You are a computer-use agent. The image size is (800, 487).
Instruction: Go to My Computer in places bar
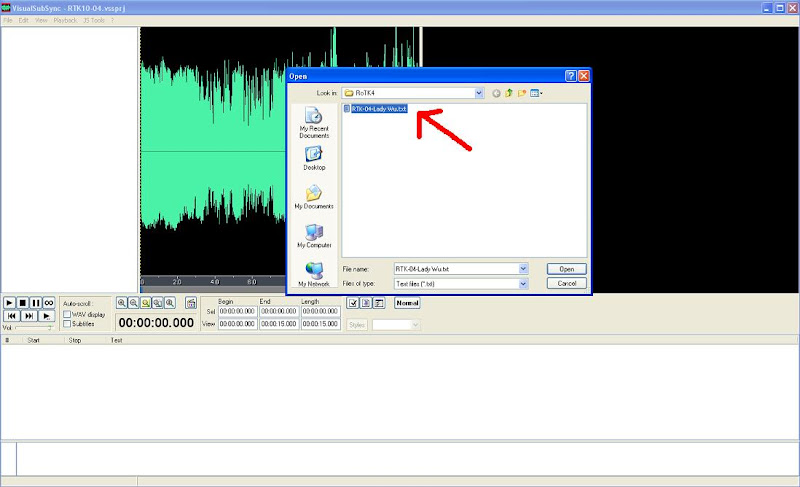click(x=313, y=235)
